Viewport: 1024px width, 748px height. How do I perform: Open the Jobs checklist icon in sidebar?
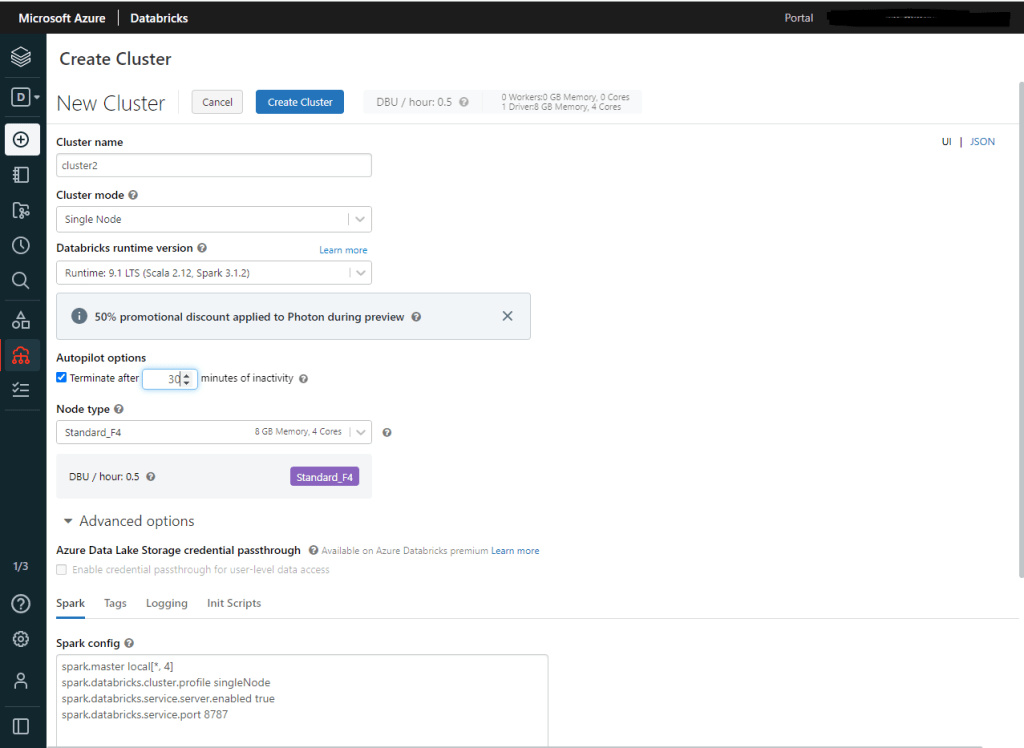click(x=21, y=390)
